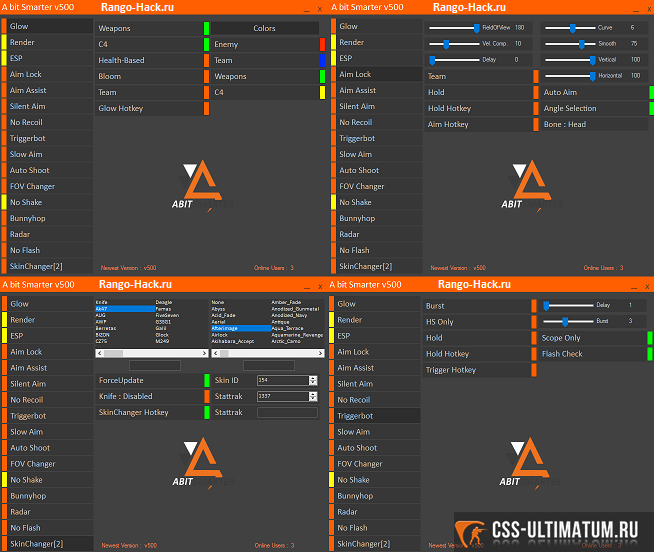Screen dimensions: 654x552
Task: Toggle Team option in Aim Lock window
Action: pyautogui.click(x=481, y=76)
